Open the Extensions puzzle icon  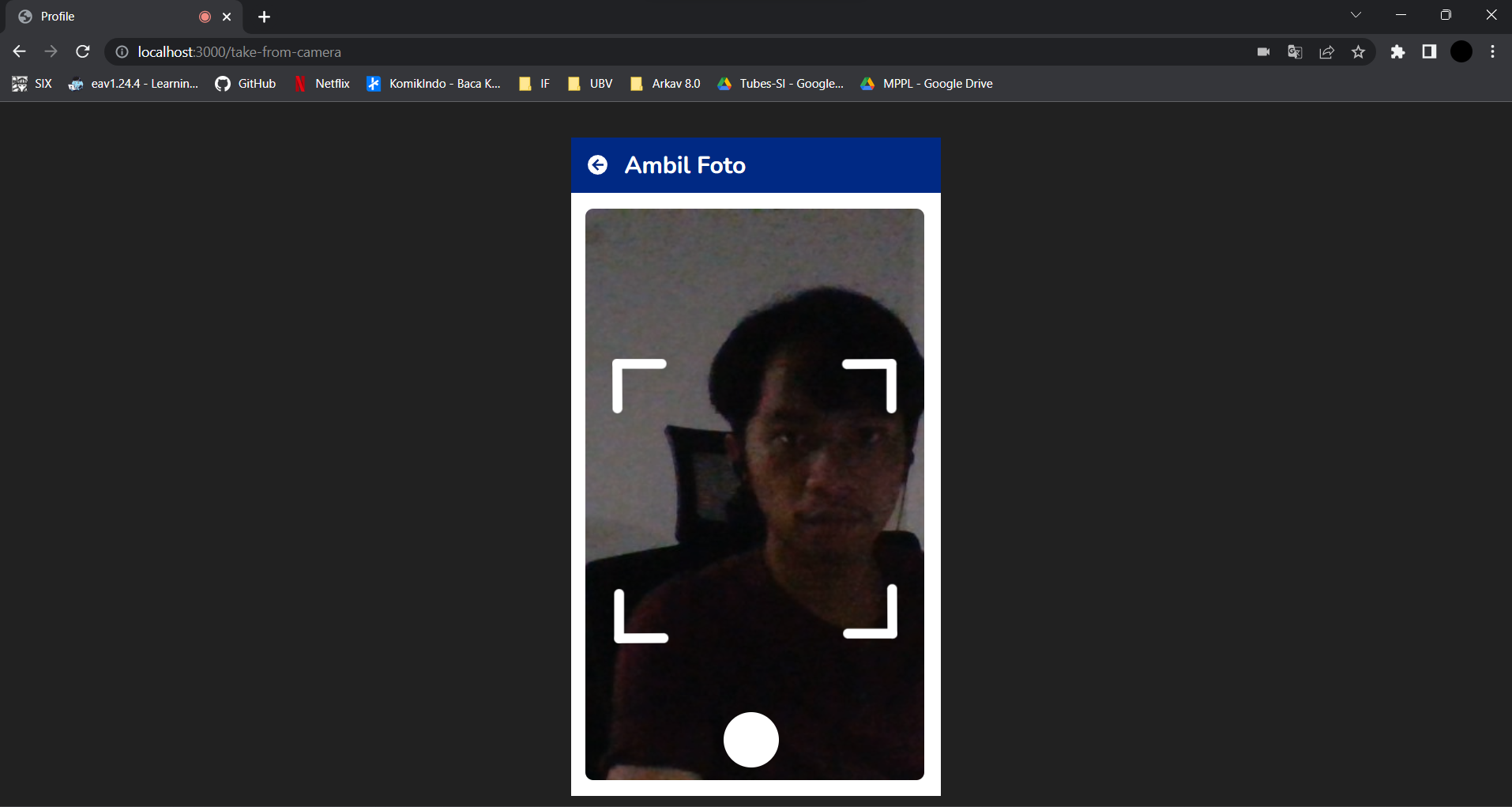click(x=1398, y=51)
